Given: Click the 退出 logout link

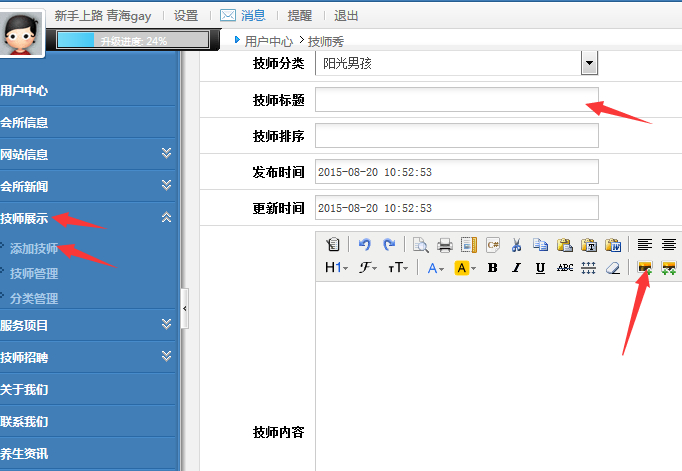Looking at the screenshot, I should [x=346, y=16].
